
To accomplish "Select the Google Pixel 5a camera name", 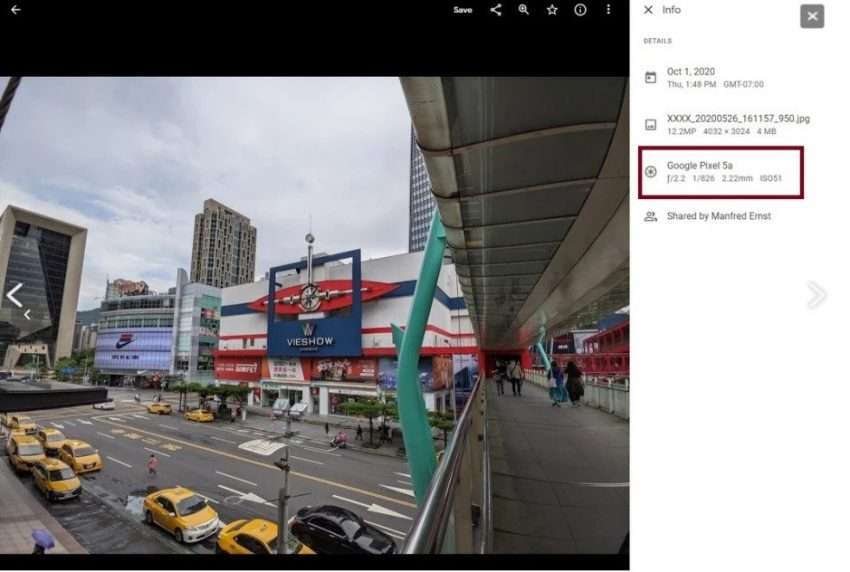I will click(699, 166).
